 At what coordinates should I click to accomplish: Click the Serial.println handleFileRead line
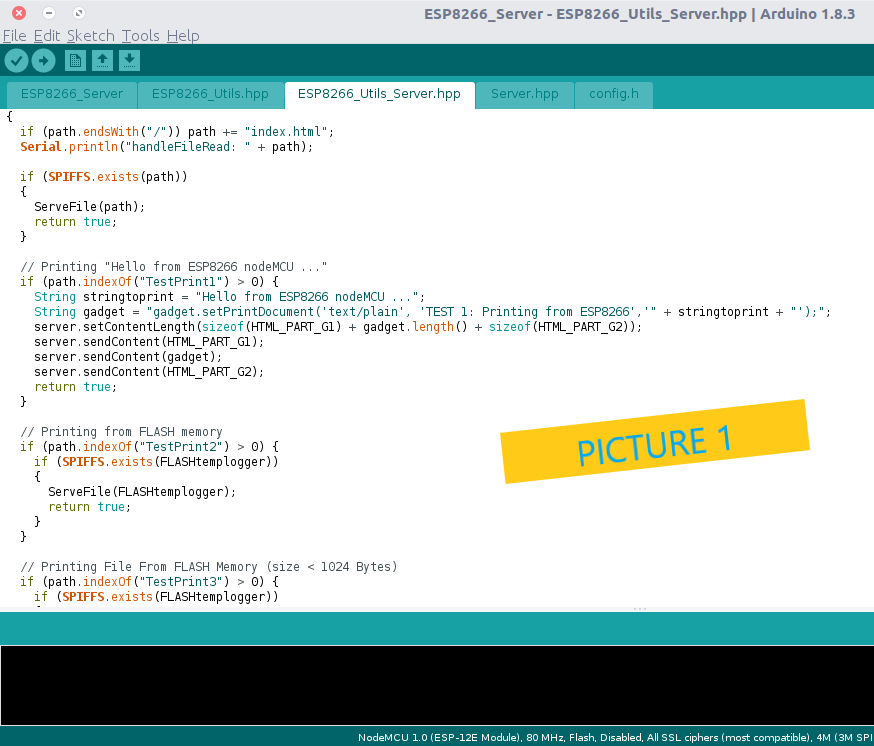click(167, 147)
